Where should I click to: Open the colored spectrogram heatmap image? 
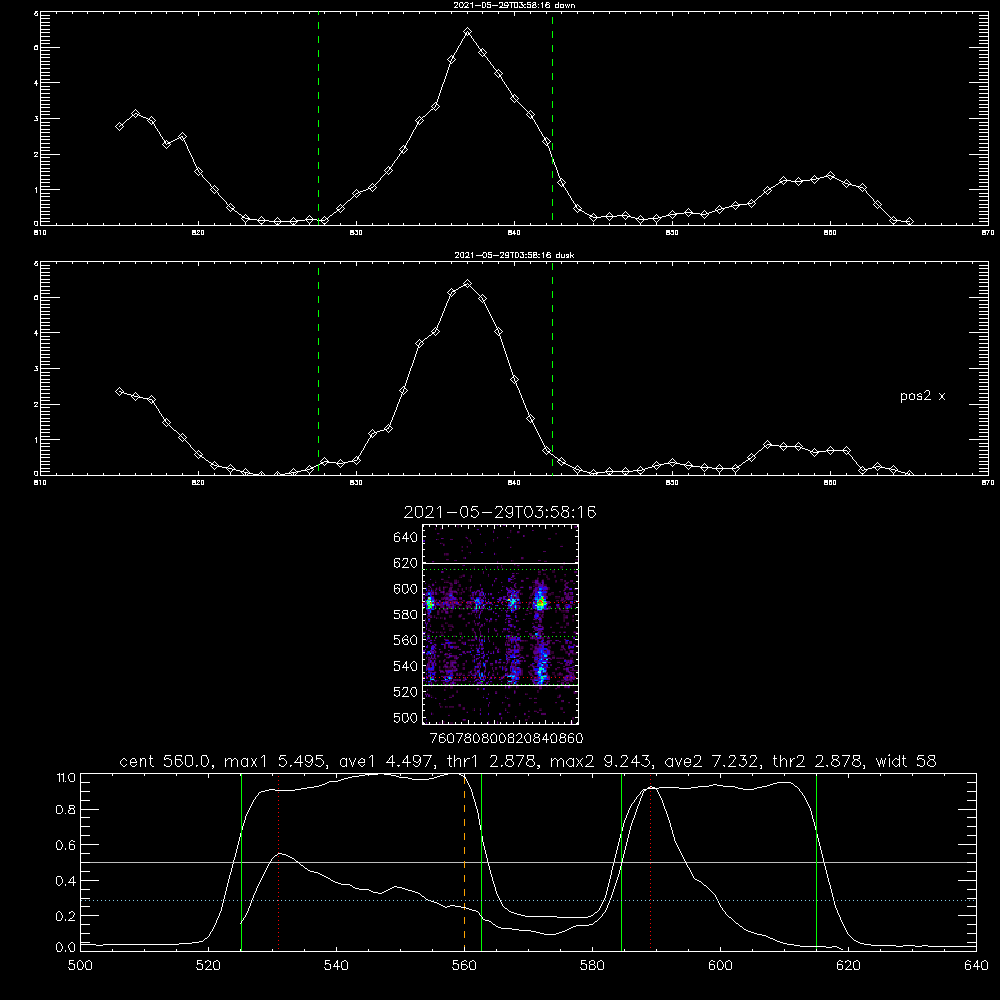point(500,624)
